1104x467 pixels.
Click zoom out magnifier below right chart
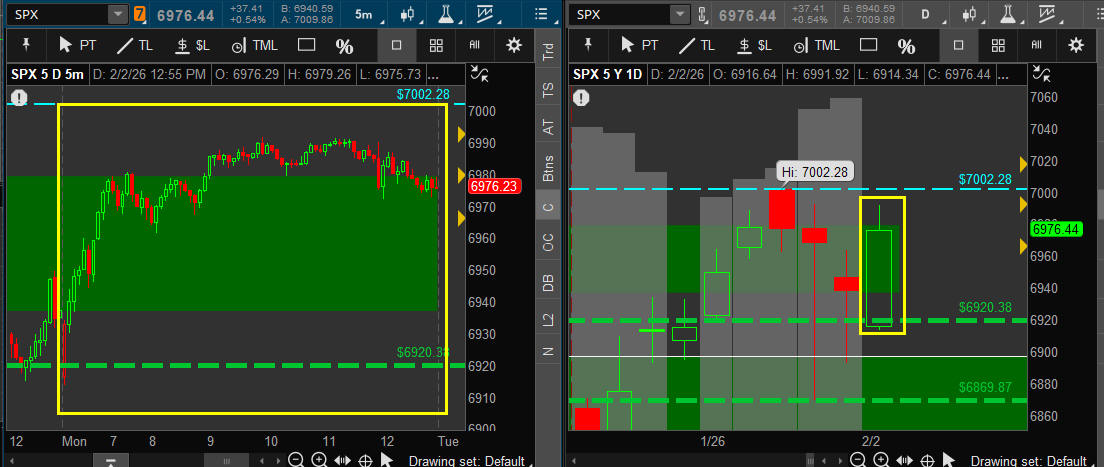(x=857, y=460)
